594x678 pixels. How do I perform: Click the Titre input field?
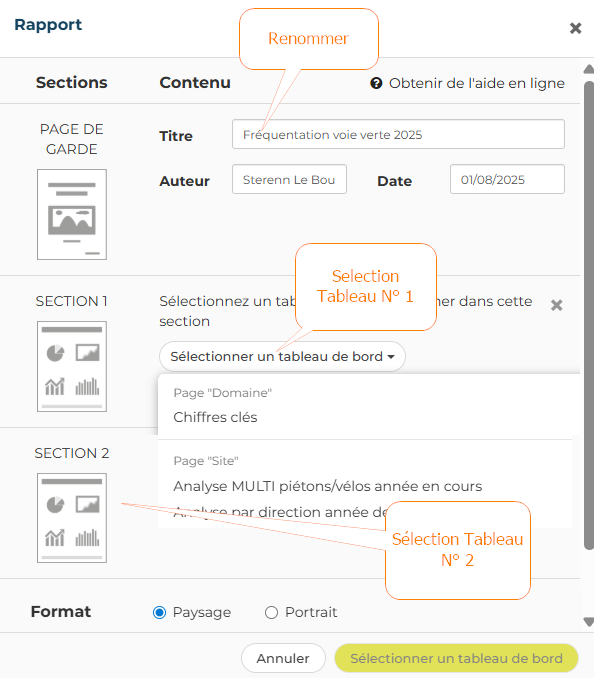(x=398, y=134)
